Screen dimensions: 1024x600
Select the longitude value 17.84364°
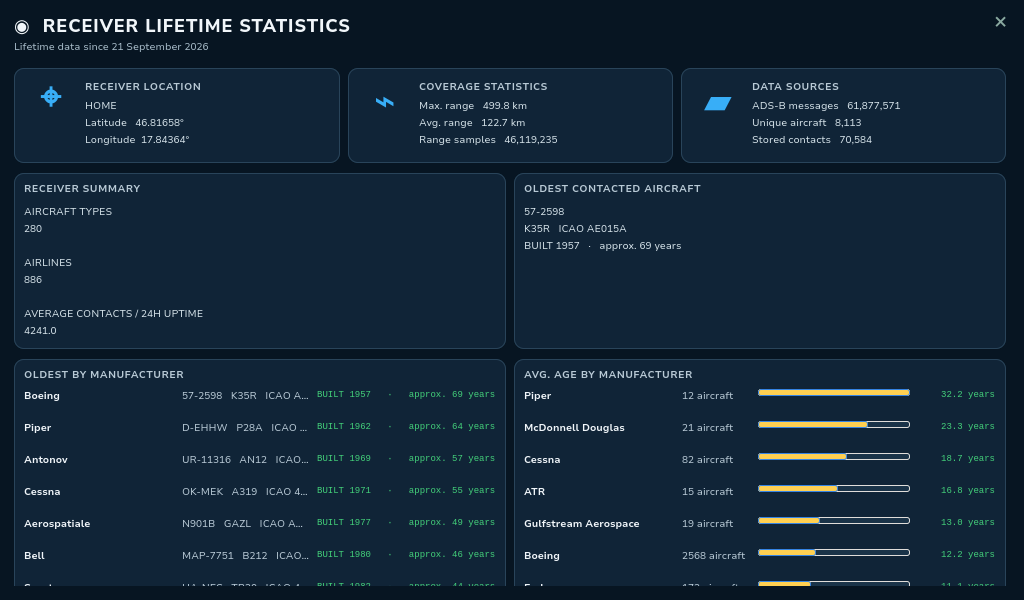[x=165, y=140]
